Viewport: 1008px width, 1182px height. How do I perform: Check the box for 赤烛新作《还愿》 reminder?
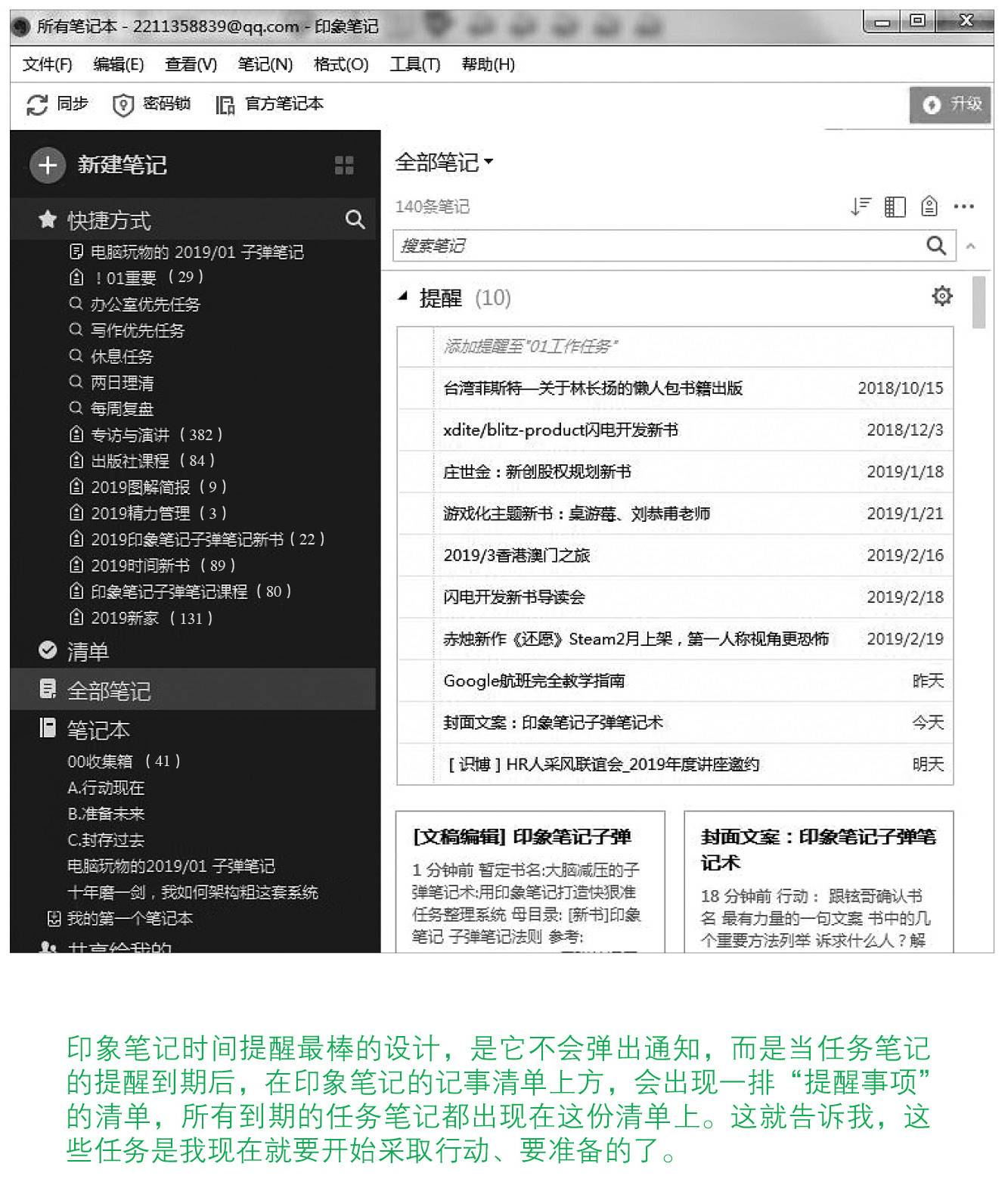(x=416, y=639)
